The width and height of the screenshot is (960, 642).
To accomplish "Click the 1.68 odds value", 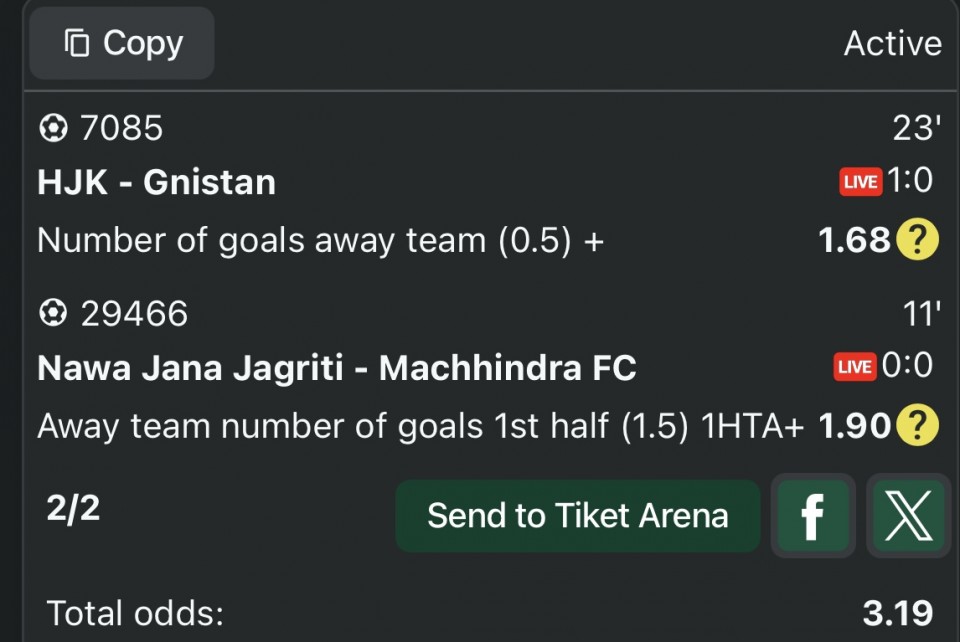I will coord(853,240).
